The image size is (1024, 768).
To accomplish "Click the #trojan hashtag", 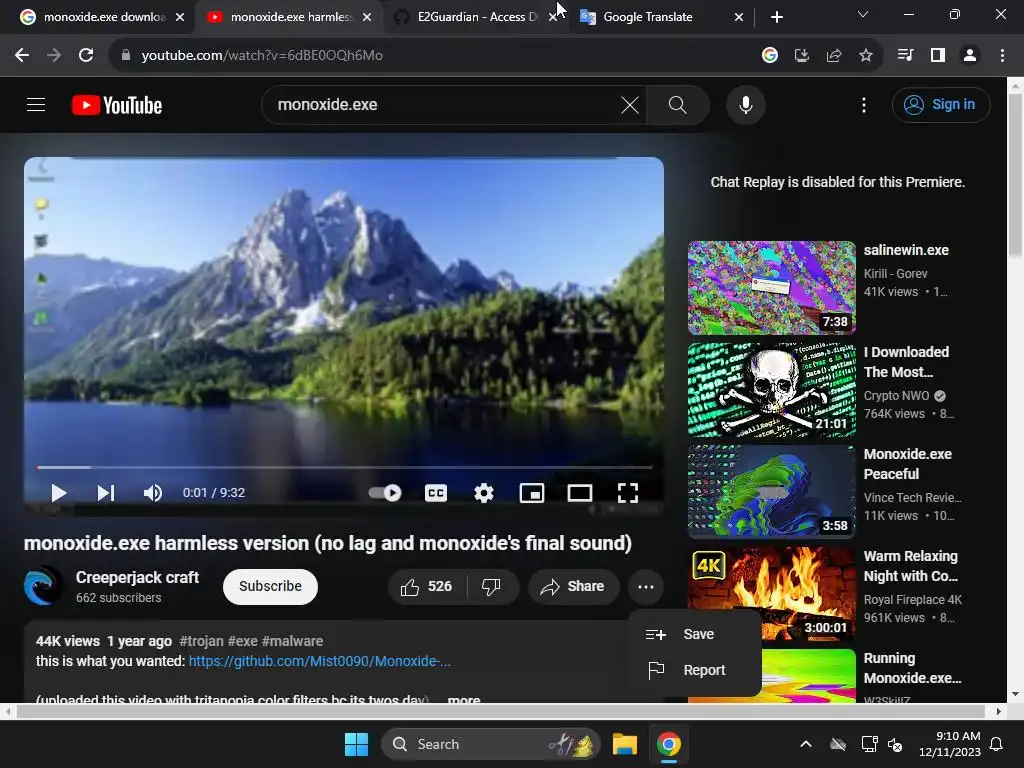I will 201,641.
